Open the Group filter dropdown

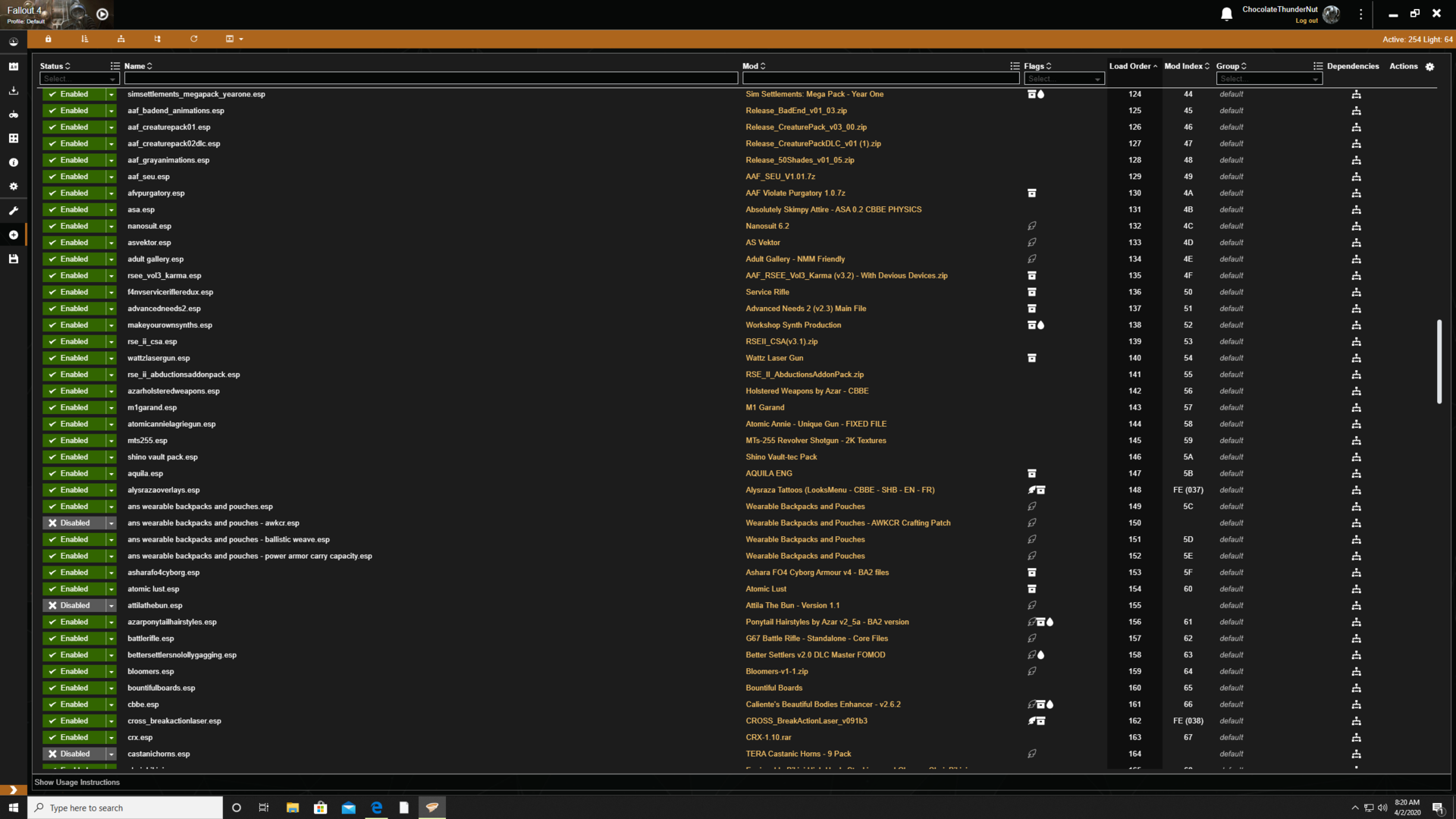coord(1269,79)
